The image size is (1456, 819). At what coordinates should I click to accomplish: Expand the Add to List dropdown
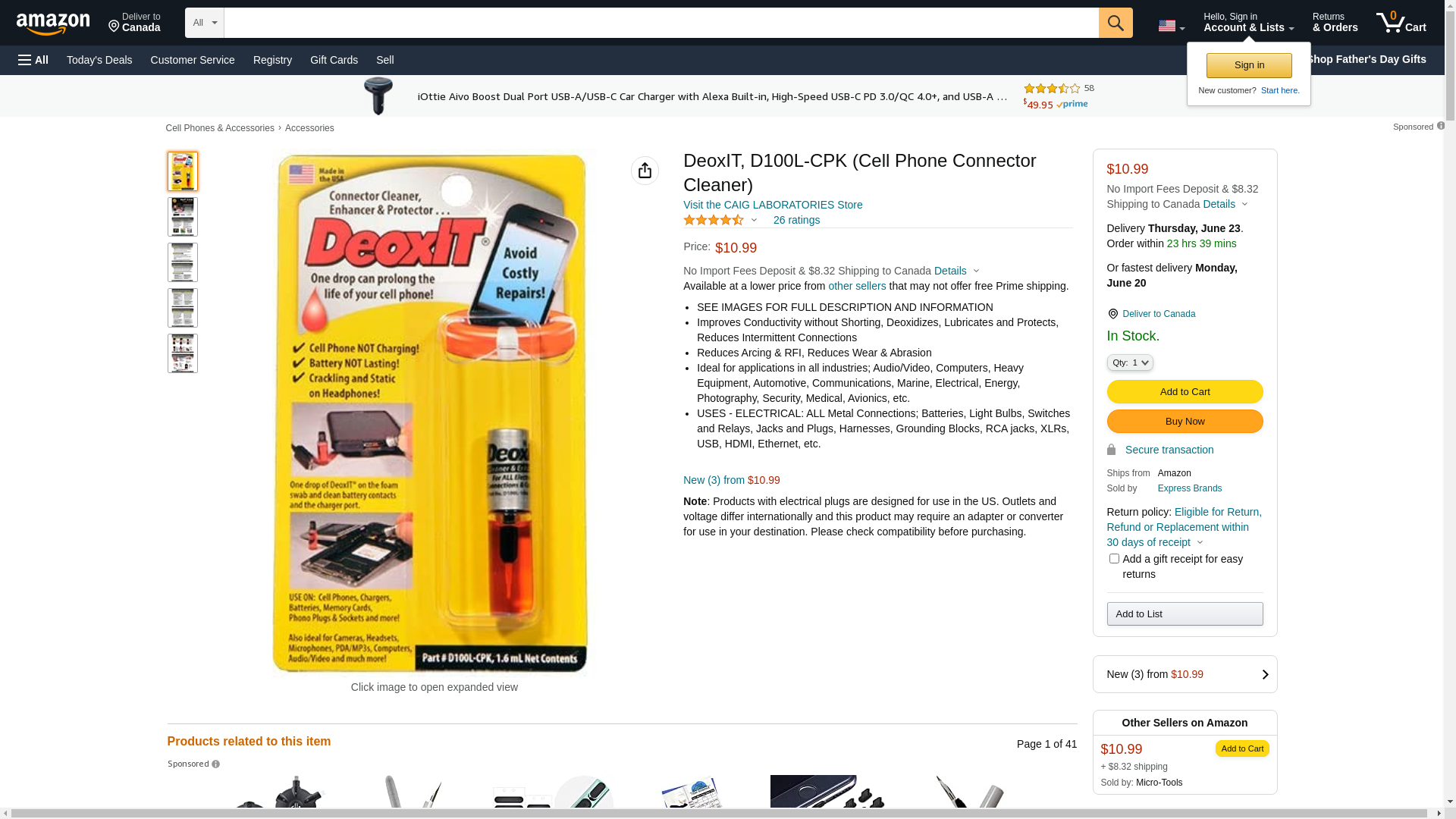click(x=1185, y=613)
